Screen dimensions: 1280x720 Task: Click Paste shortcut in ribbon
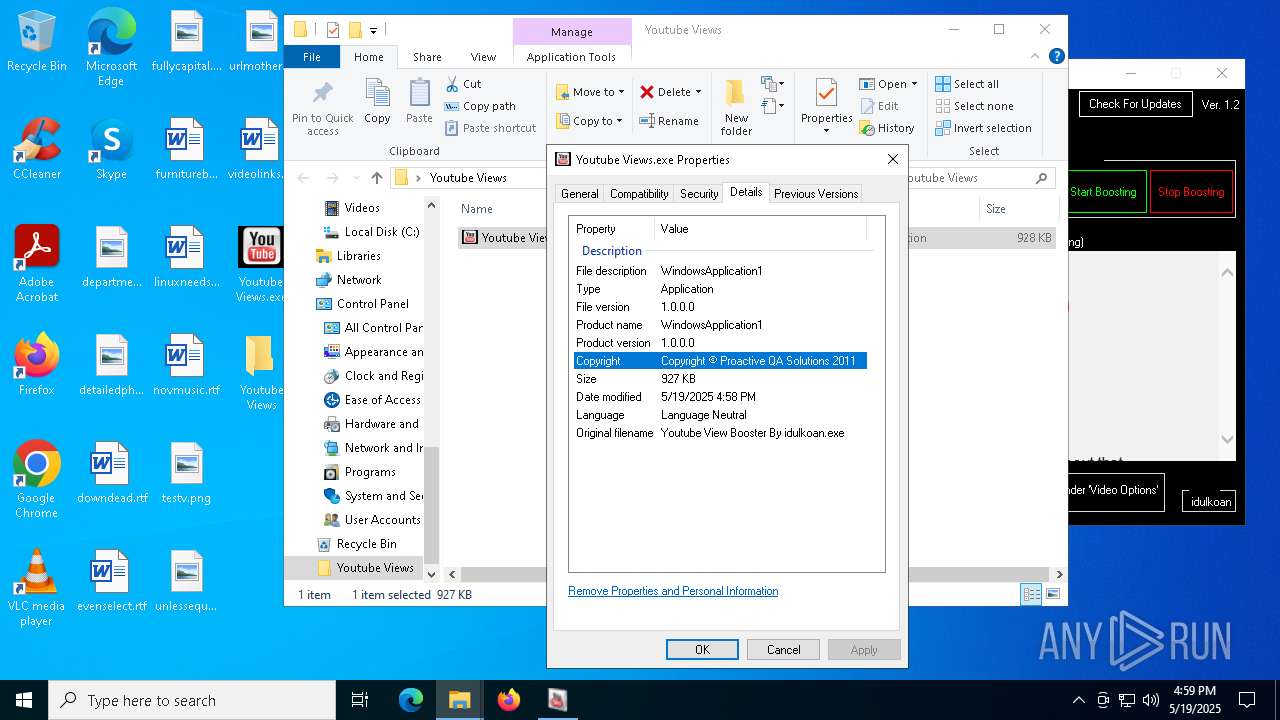[491, 128]
